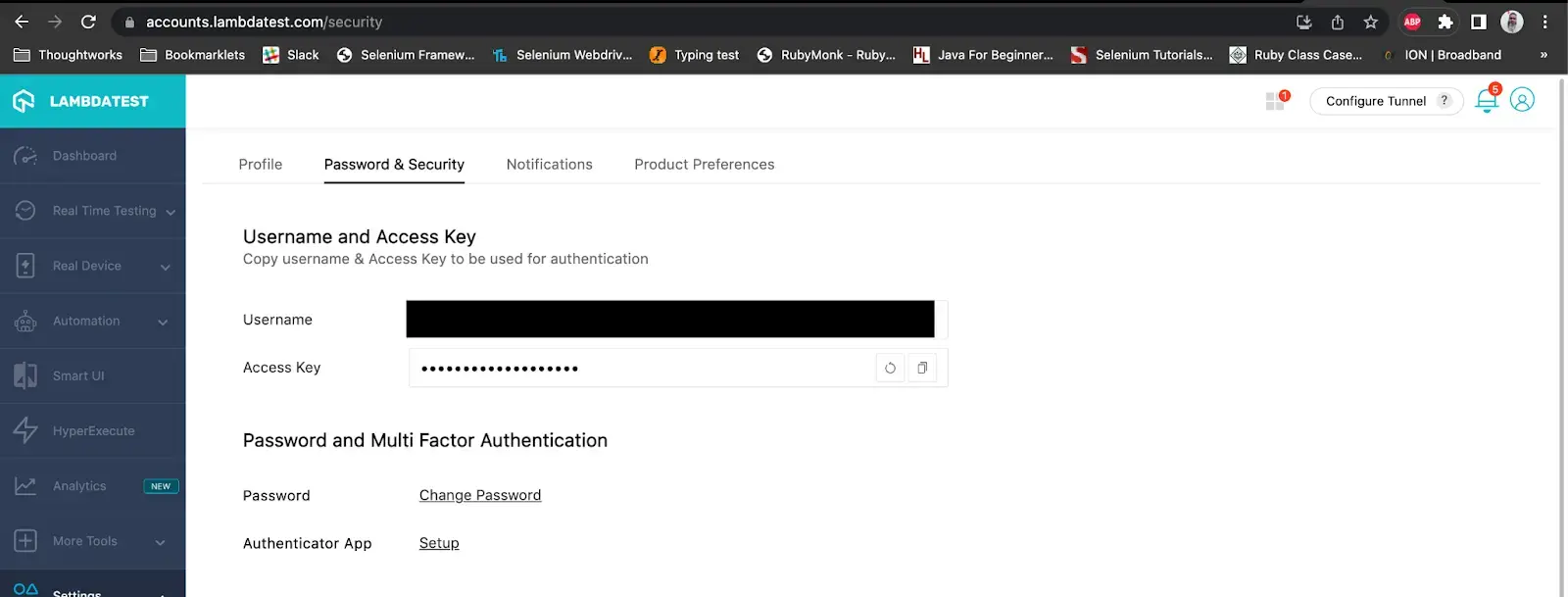Open the Bookmarklets bookmarks folder
1568x597 pixels.
click(193, 55)
